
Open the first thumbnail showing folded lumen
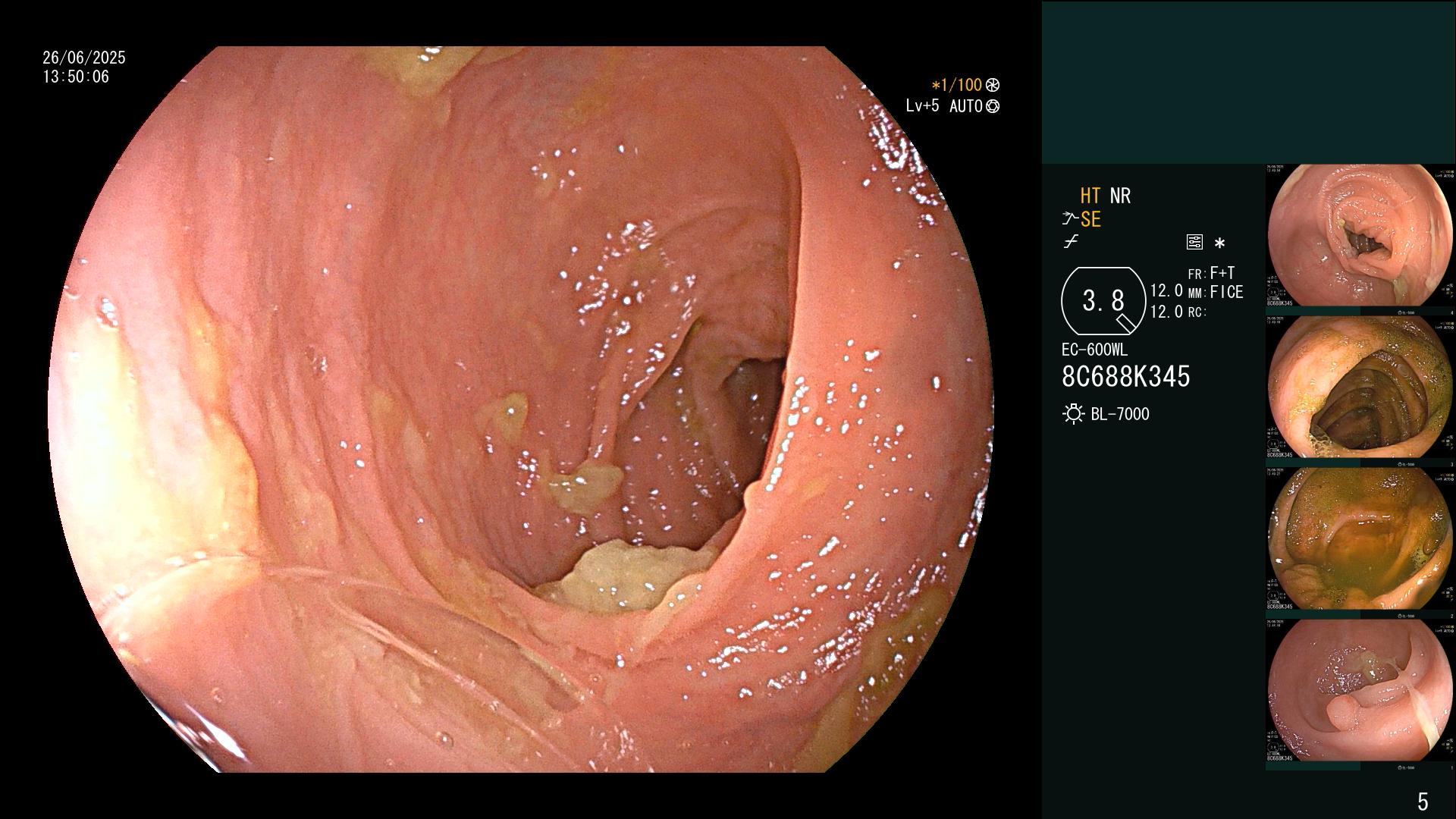[1360, 236]
